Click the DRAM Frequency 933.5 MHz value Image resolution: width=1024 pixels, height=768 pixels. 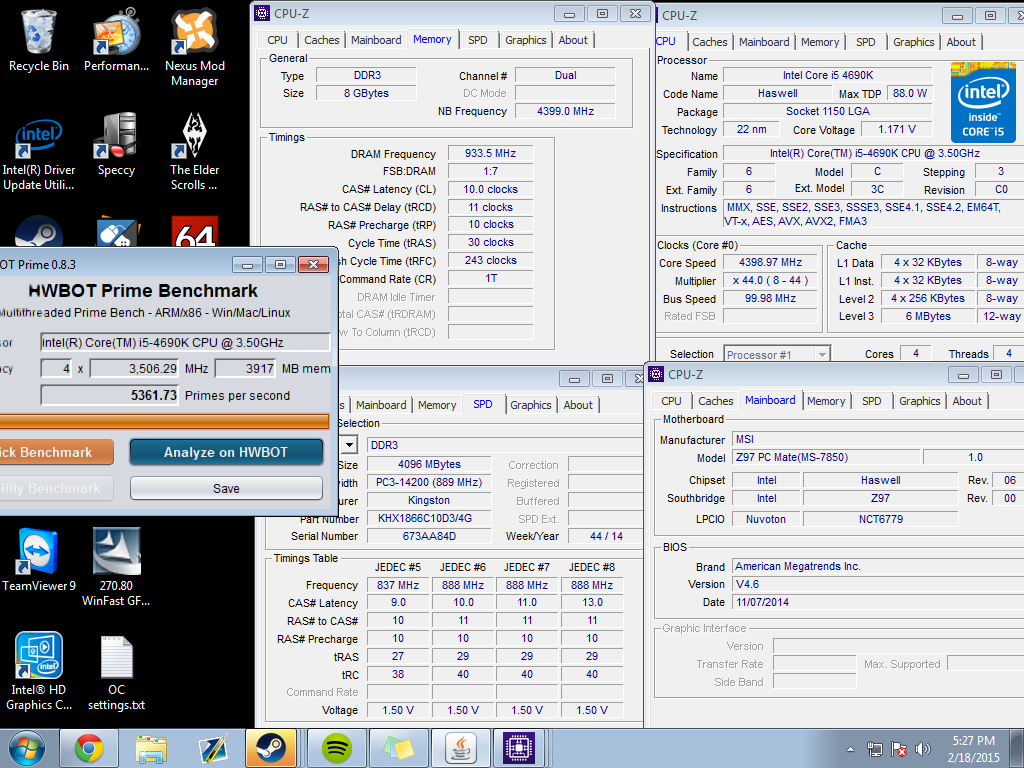[x=490, y=153]
